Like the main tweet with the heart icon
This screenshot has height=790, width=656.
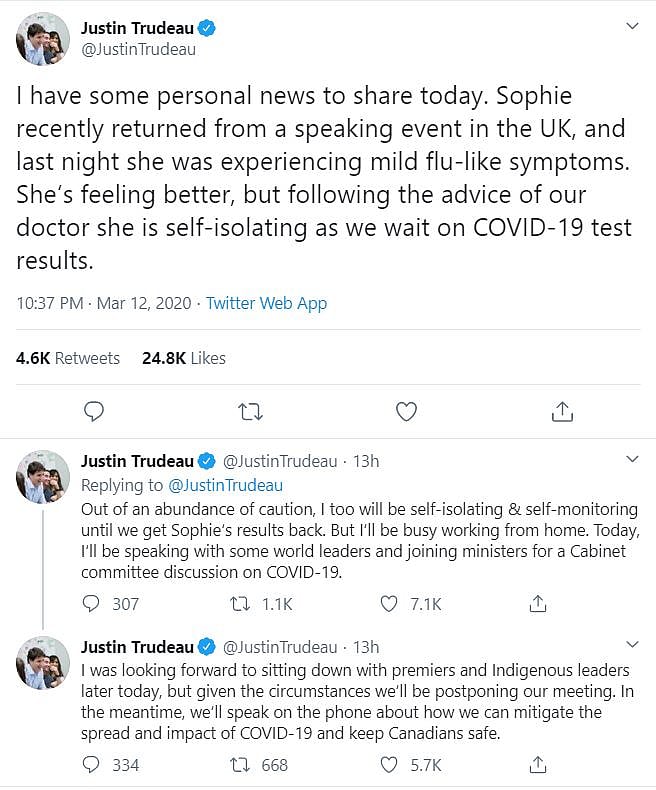coord(406,411)
